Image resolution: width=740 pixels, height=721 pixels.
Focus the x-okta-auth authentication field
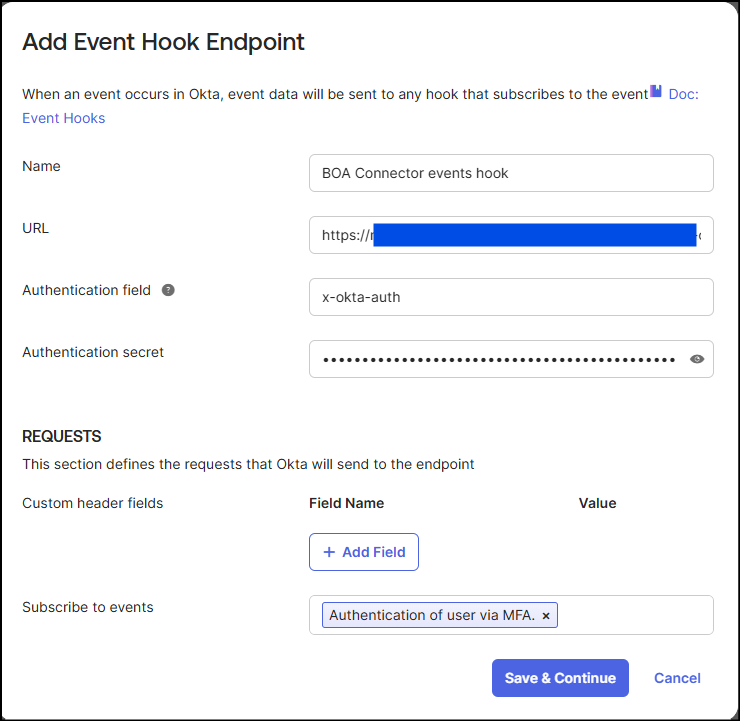(x=511, y=297)
